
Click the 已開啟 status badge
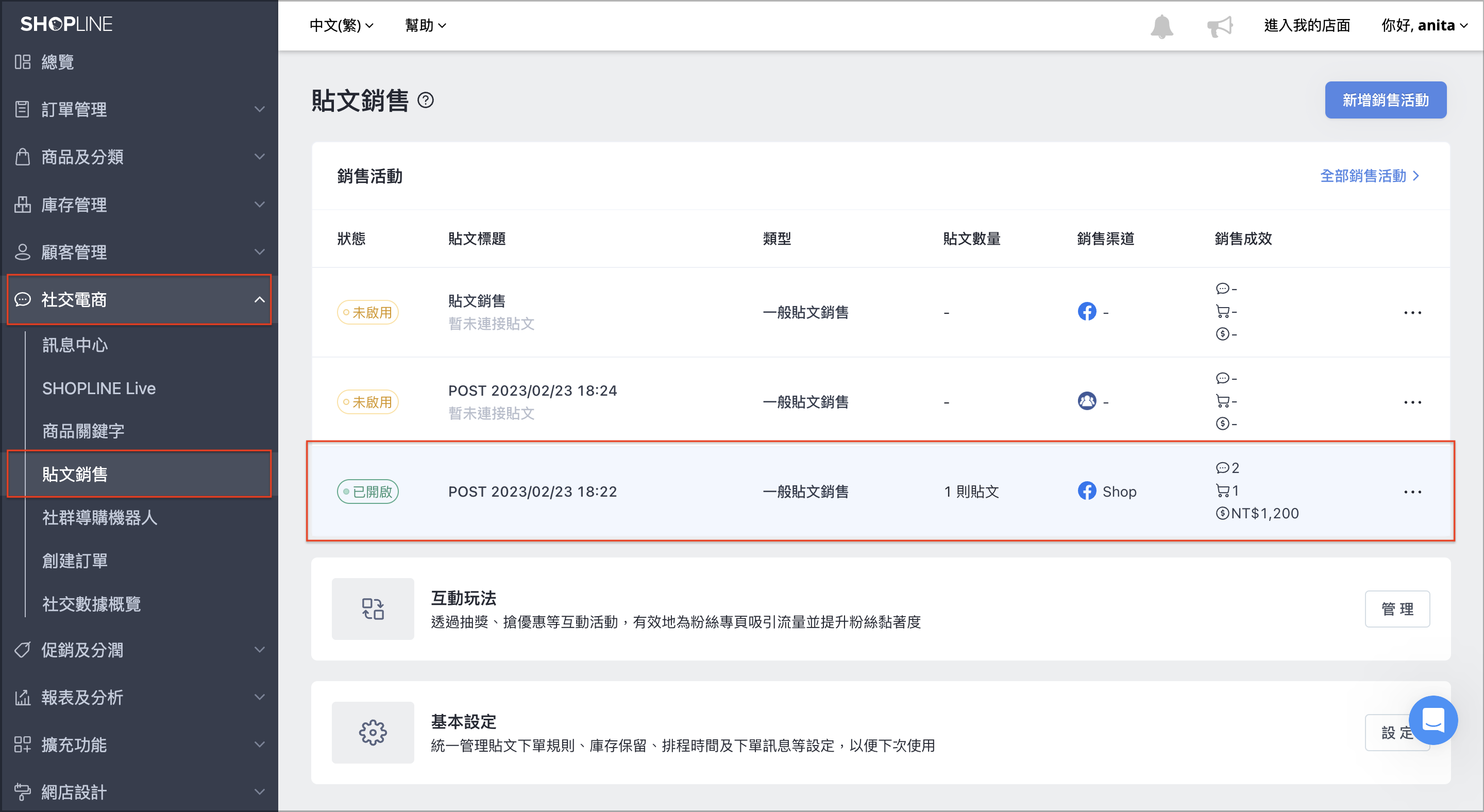coord(367,491)
